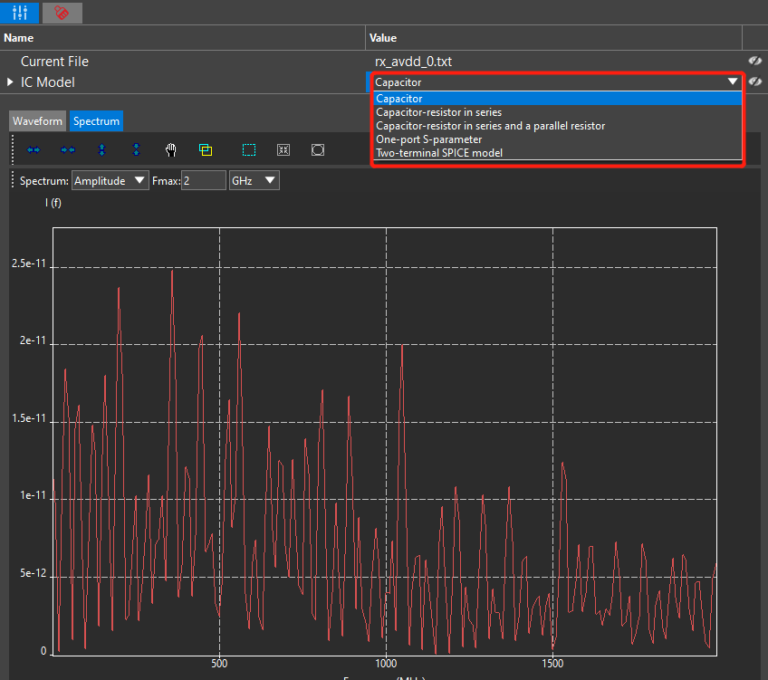
Task: Click the horizontal zoom-in arrows icon
Action: coord(34,150)
